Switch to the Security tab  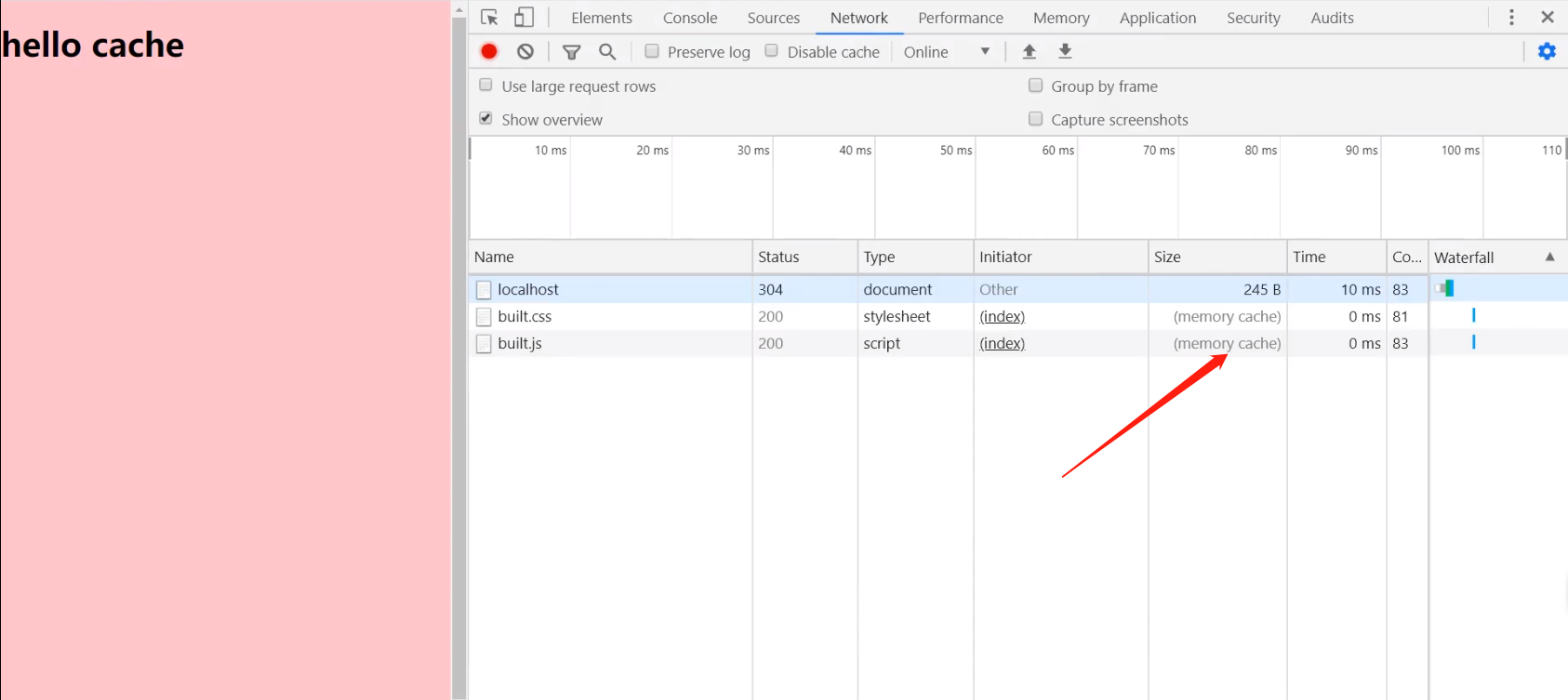1254,18
